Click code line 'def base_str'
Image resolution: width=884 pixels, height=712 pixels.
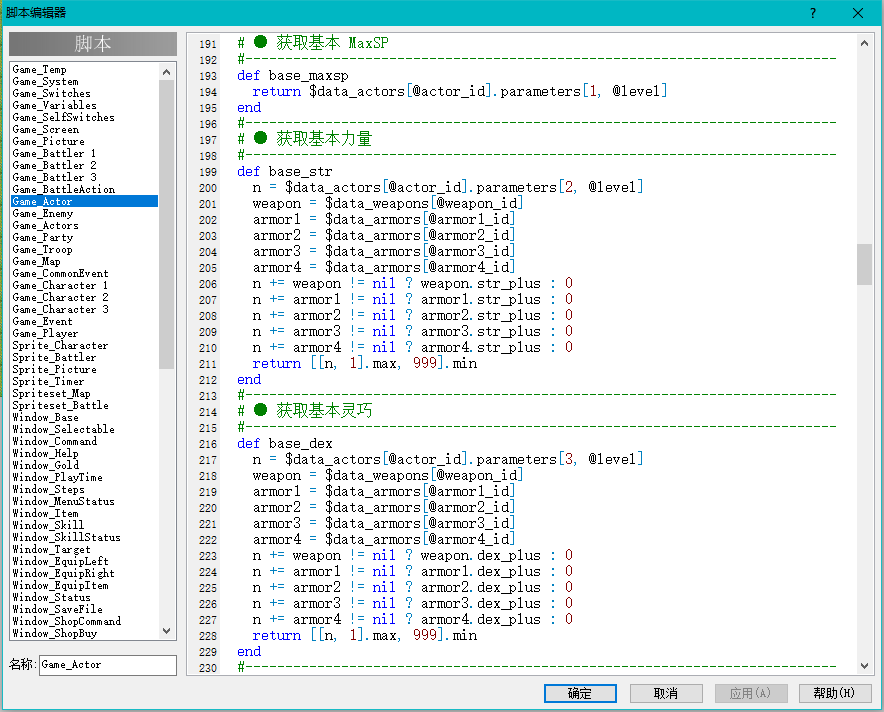285,171
